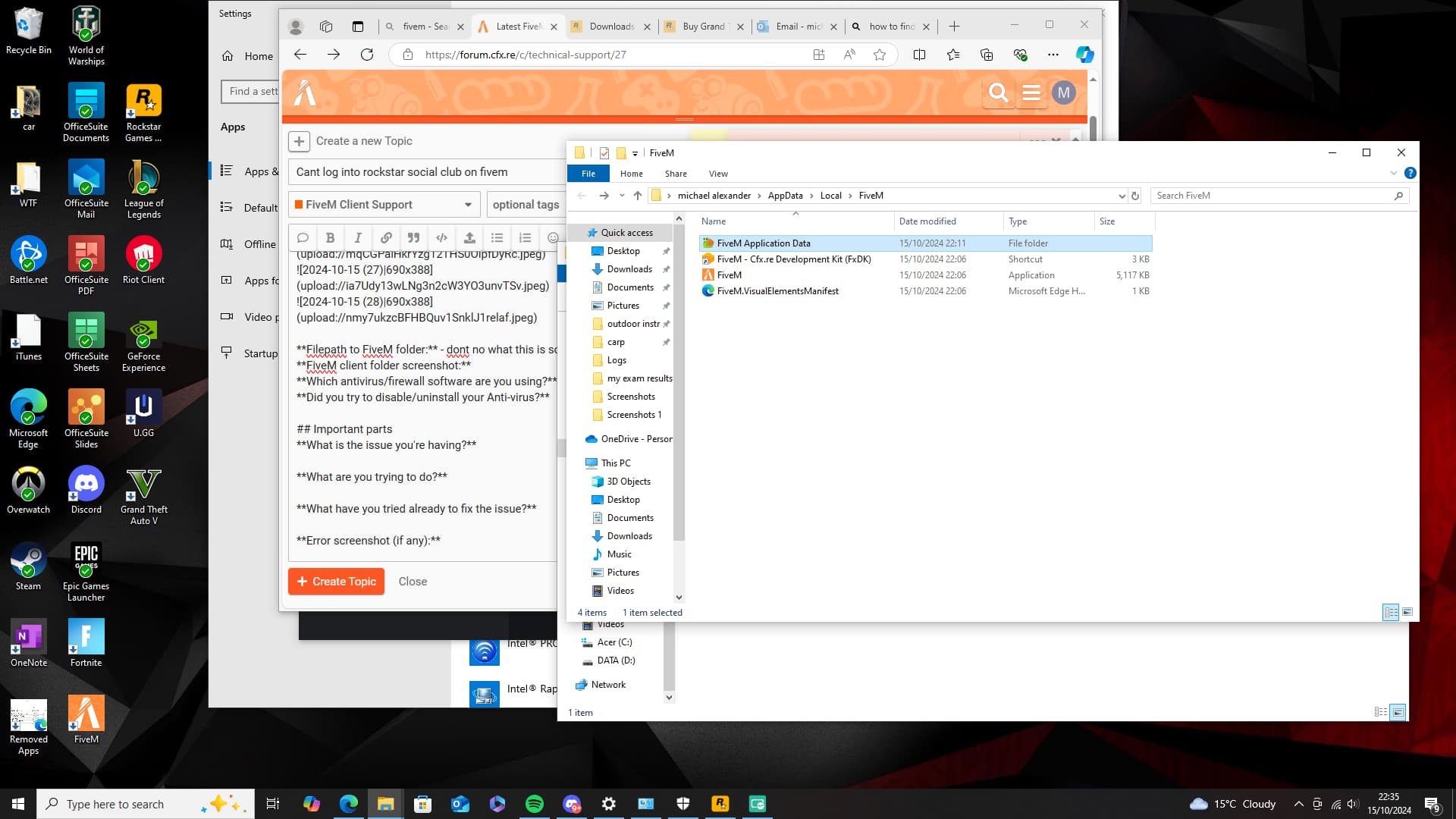Image resolution: width=1456 pixels, height=819 pixels.
Task: Add this page to Edge favorites star
Action: 880,55
